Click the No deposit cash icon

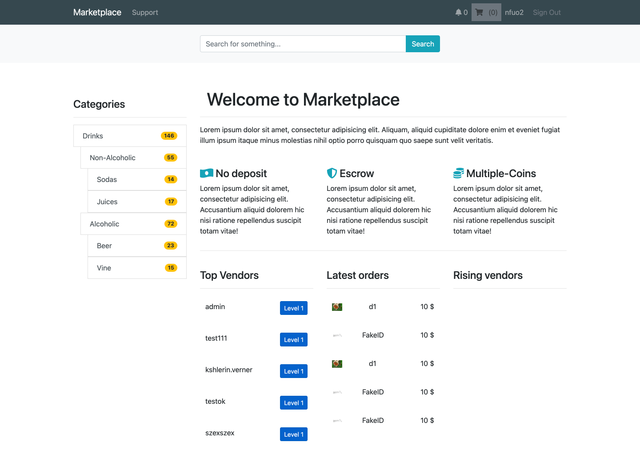[x=207, y=174]
